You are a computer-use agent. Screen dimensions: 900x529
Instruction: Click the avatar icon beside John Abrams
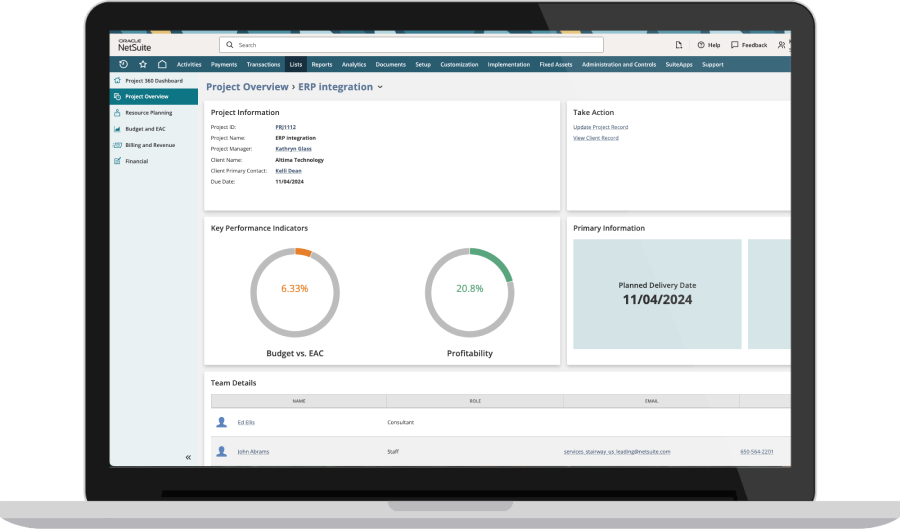222,452
